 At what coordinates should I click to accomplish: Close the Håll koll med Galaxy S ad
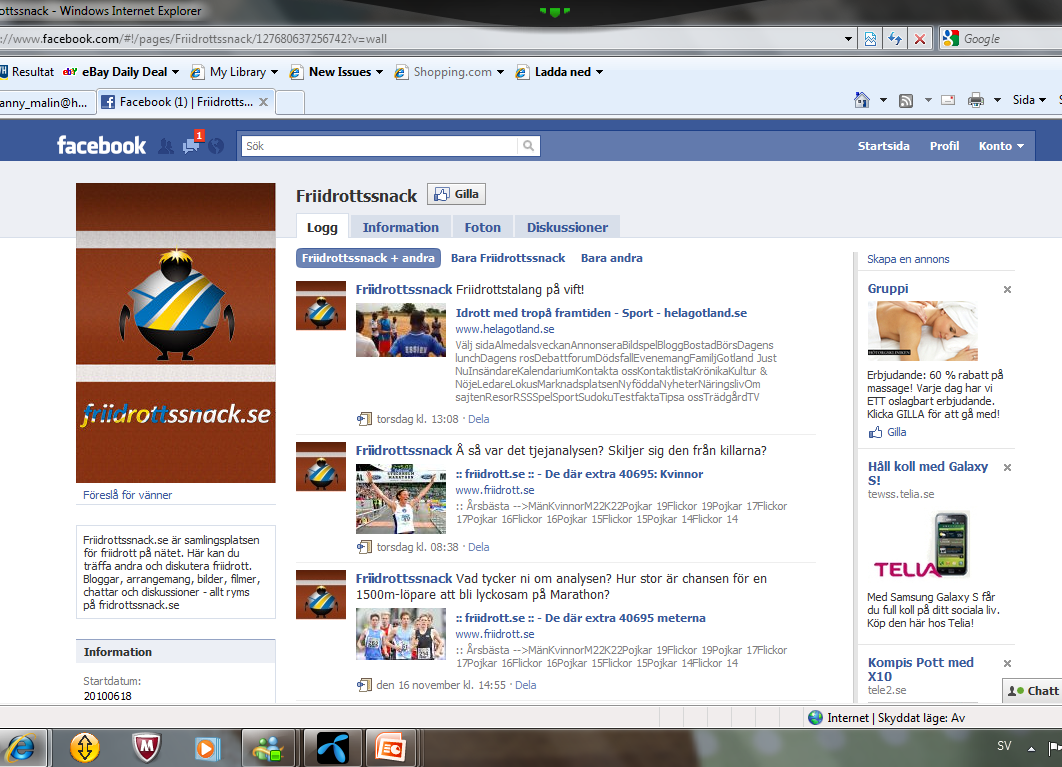(x=1007, y=468)
